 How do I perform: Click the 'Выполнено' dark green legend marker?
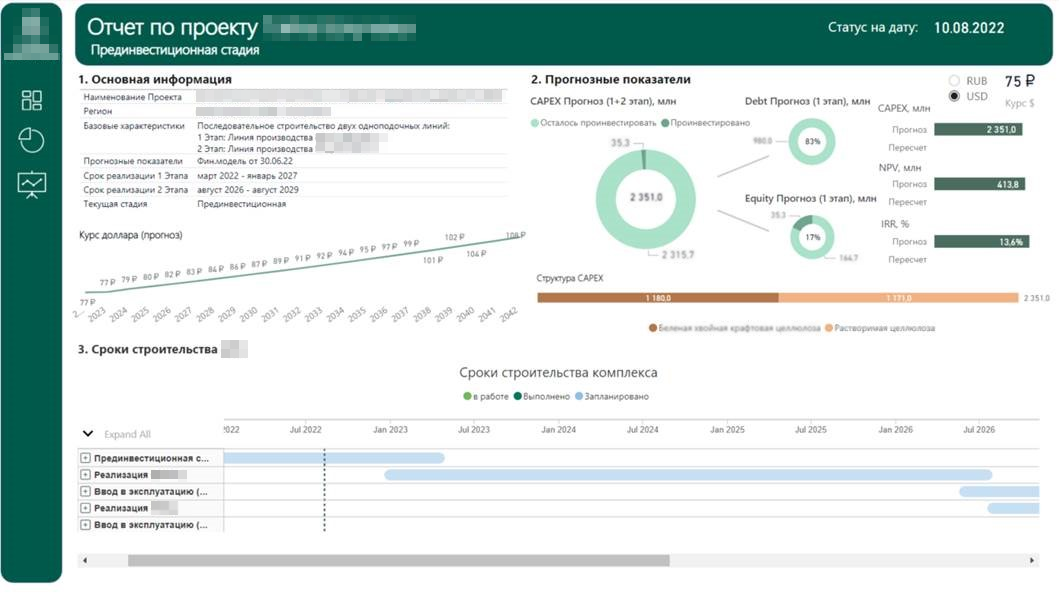click(x=518, y=397)
